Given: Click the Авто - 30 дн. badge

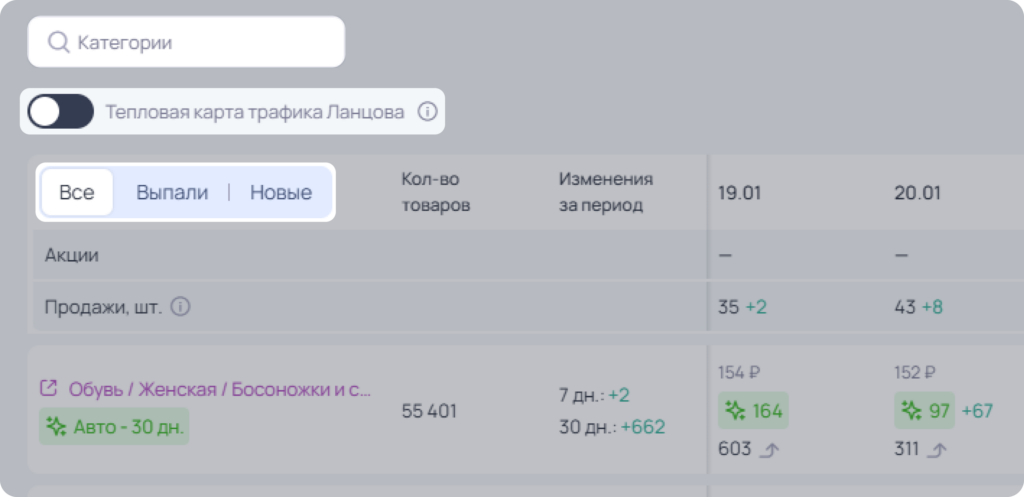Looking at the screenshot, I should (114, 426).
